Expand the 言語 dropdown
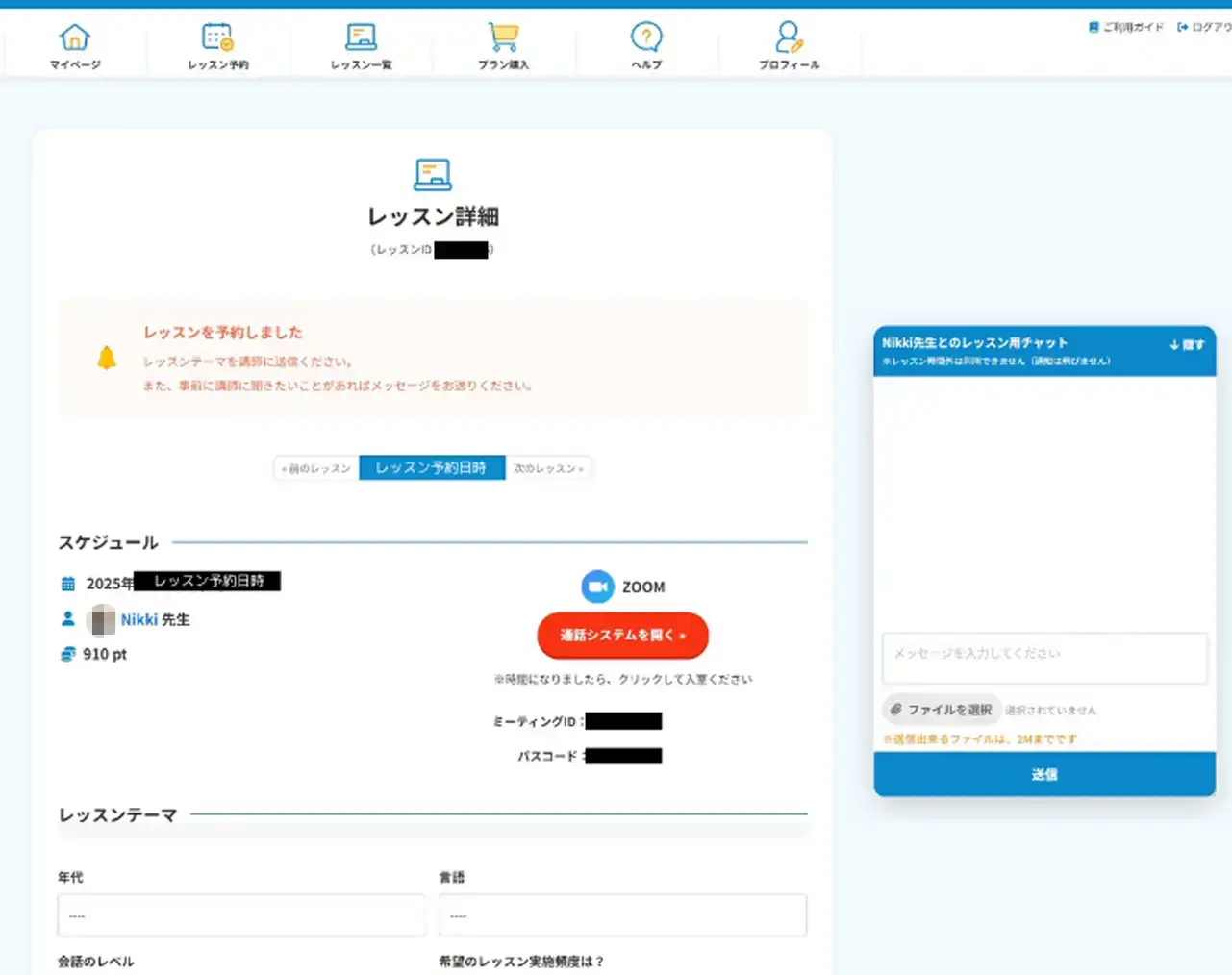The width and height of the screenshot is (1232, 975). click(x=622, y=915)
